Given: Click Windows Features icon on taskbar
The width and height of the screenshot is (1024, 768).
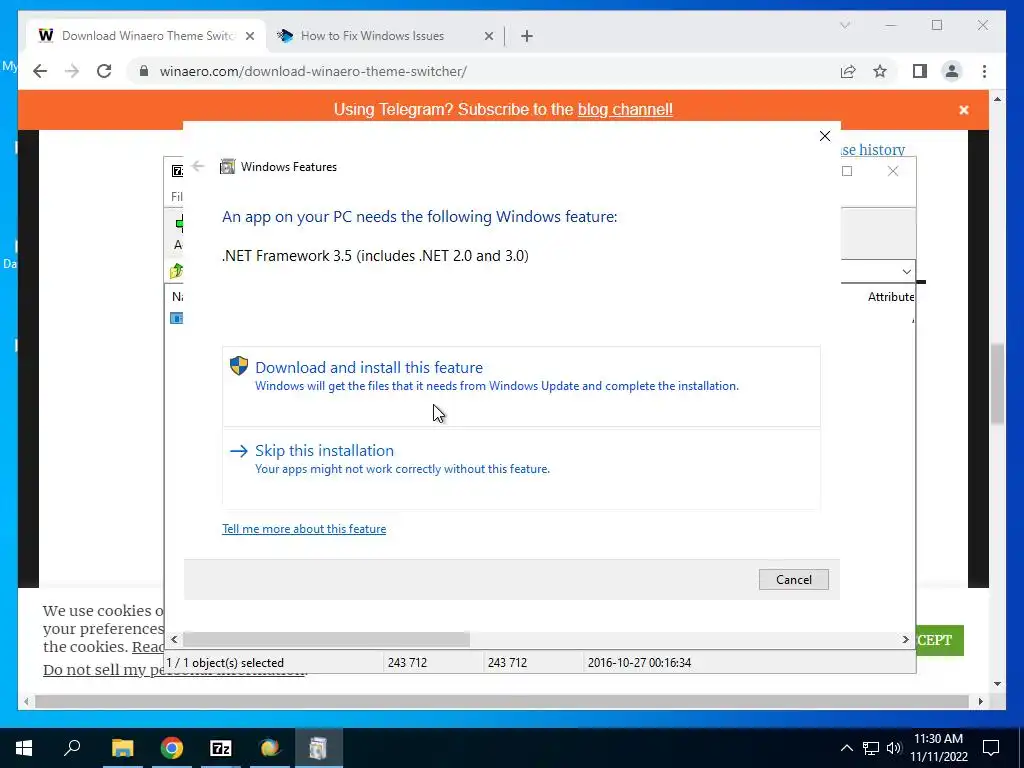Looking at the screenshot, I should coord(318,748).
